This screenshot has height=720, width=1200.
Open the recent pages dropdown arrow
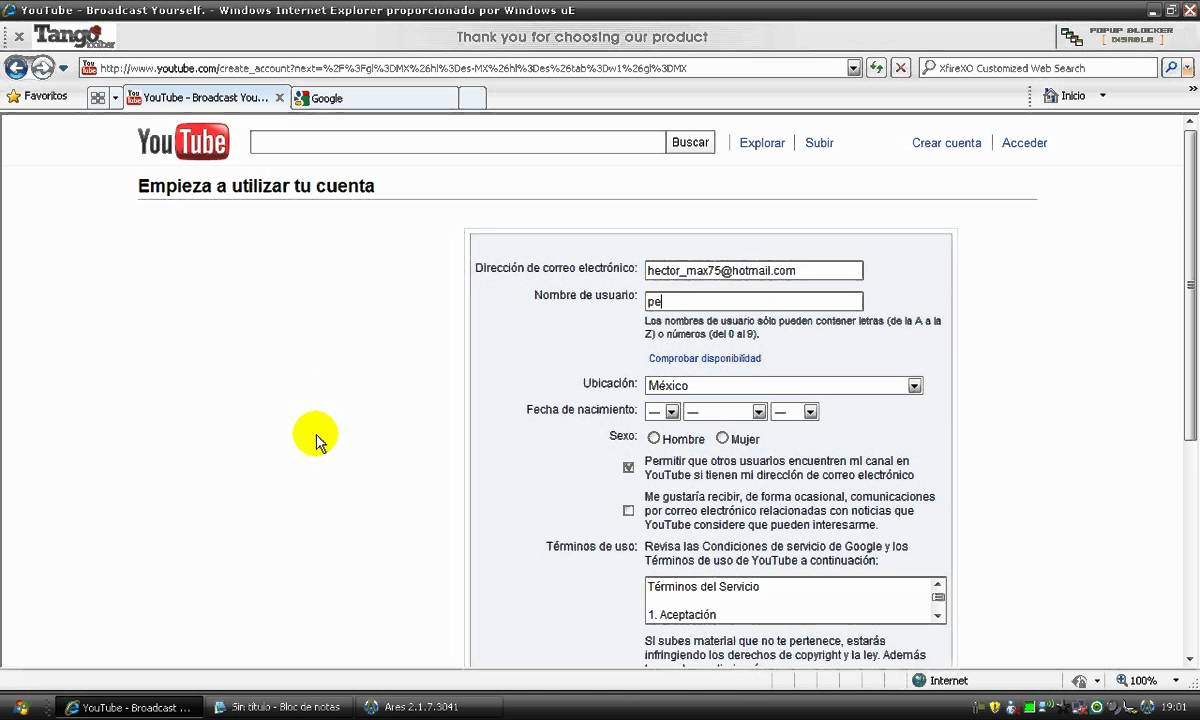(x=63, y=68)
